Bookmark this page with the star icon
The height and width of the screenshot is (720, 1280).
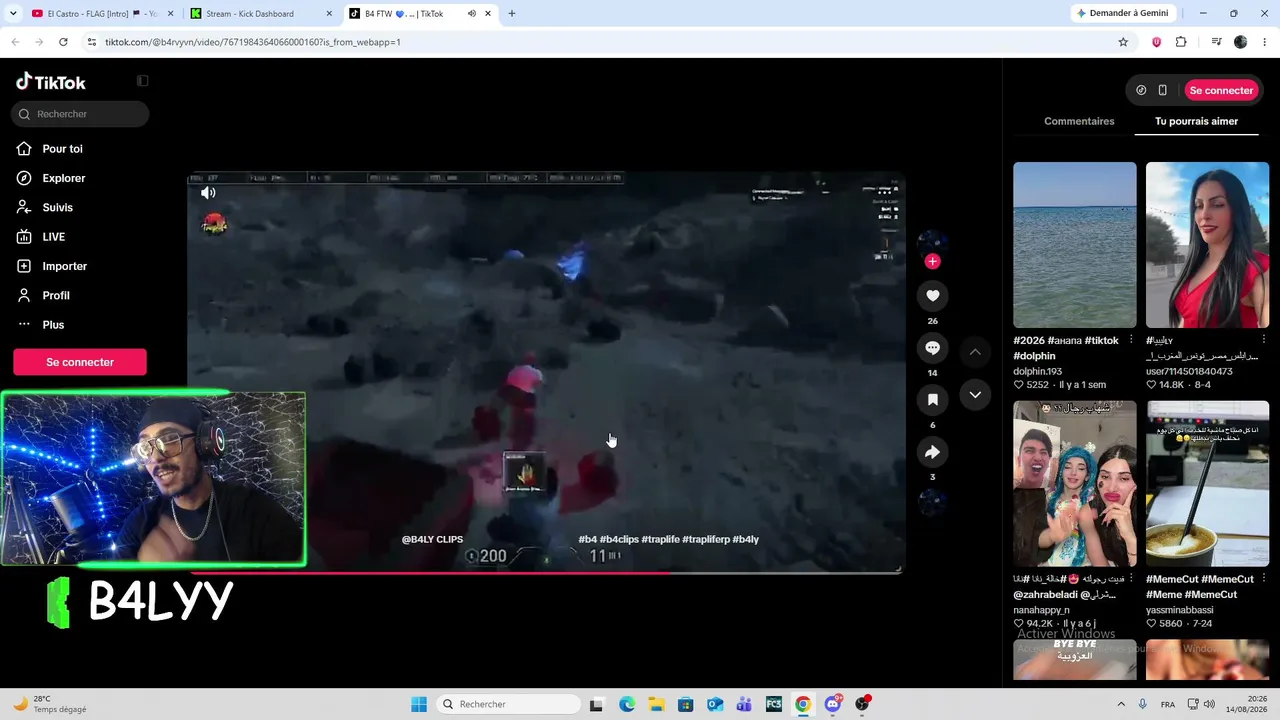(x=1123, y=42)
